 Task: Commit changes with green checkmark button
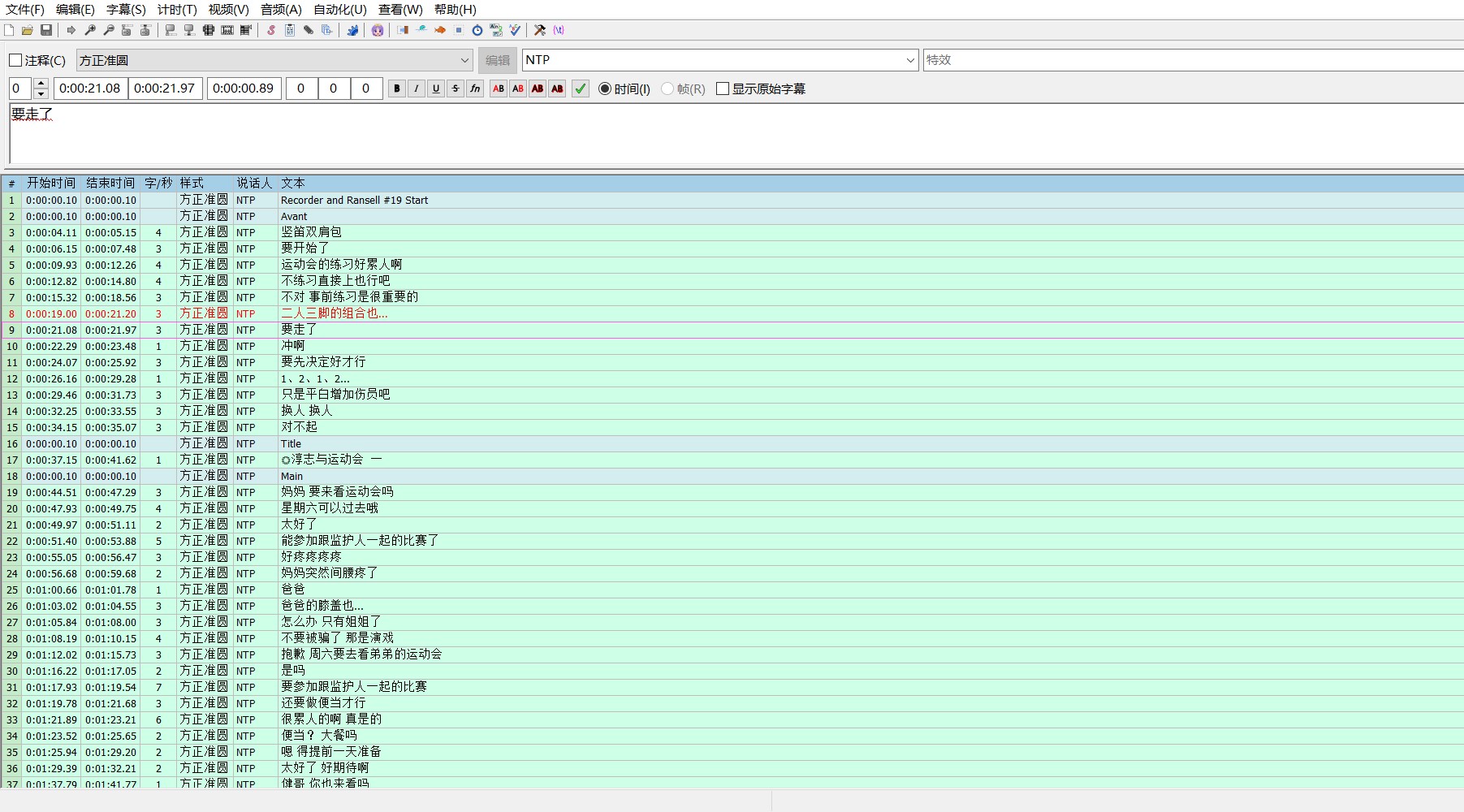tap(581, 89)
